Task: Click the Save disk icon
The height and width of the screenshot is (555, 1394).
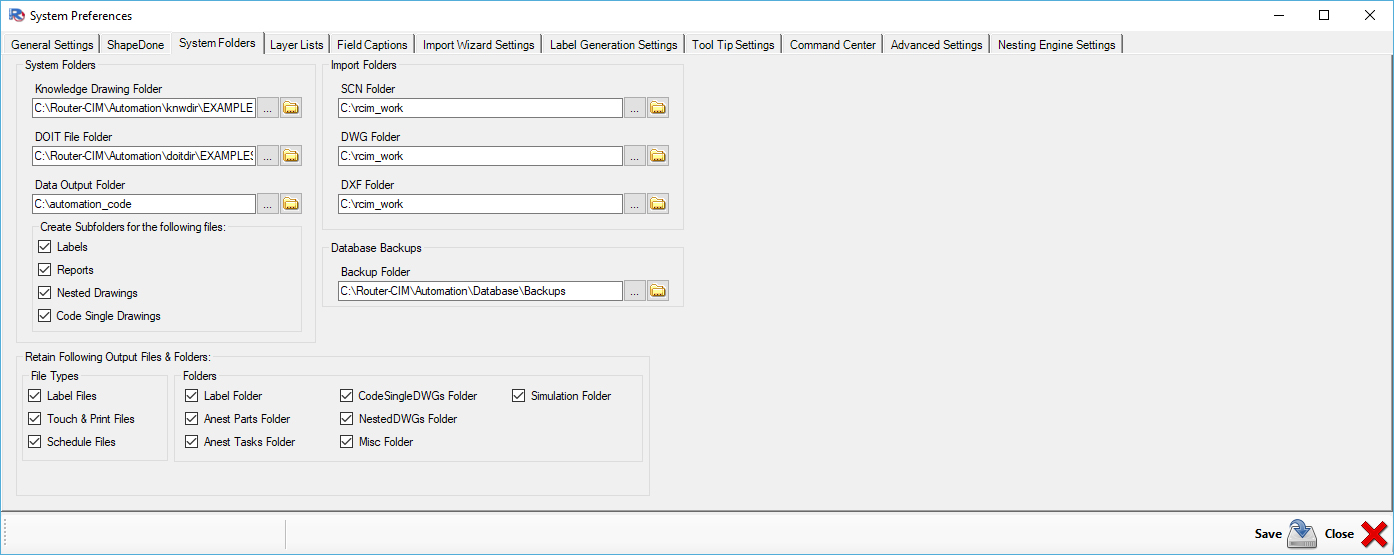Action: point(1301,534)
